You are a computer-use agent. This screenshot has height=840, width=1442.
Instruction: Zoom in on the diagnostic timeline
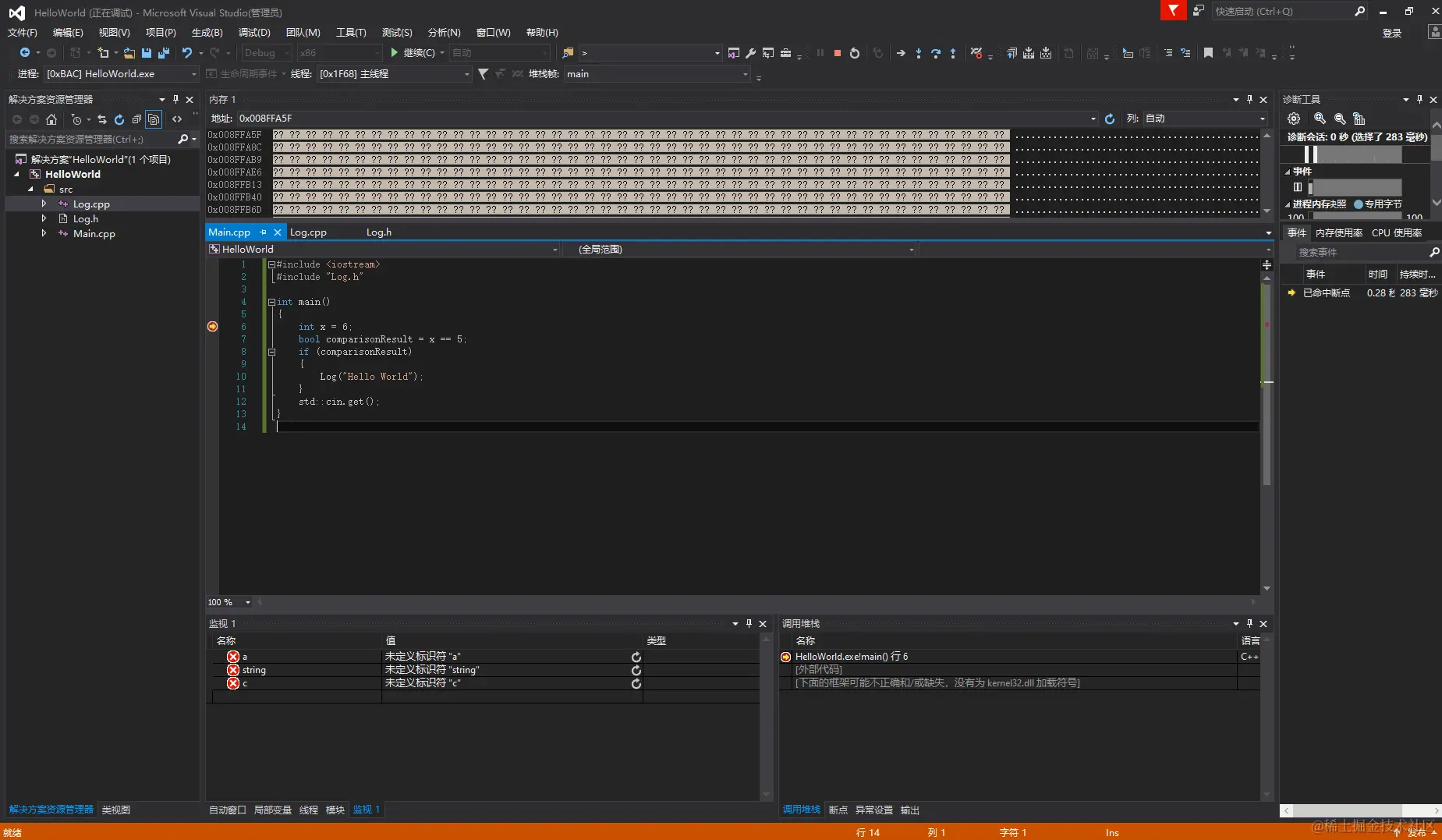coord(1320,119)
